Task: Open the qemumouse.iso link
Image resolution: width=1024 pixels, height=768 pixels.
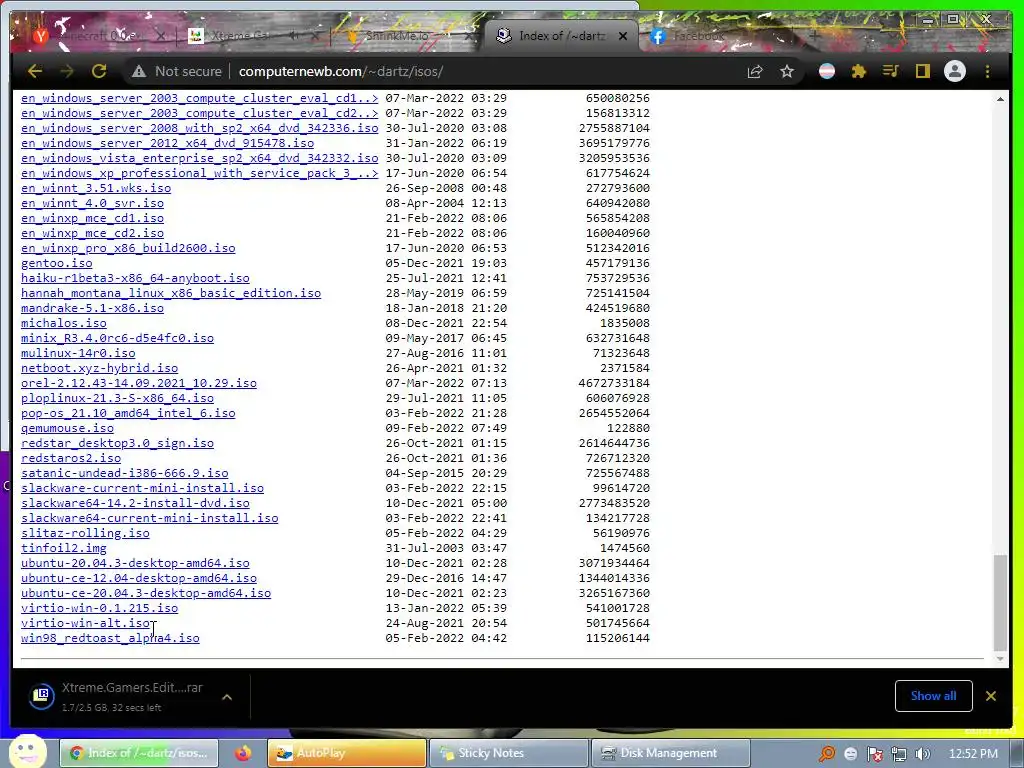Action: click(x=67, y=428)
